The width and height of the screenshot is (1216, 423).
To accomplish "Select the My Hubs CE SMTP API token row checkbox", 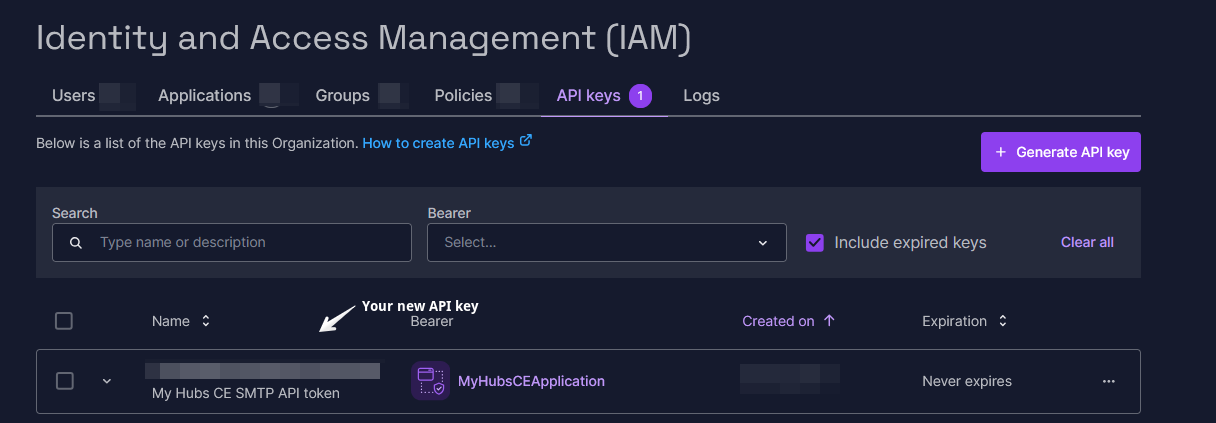I will [x=64, y=381].
